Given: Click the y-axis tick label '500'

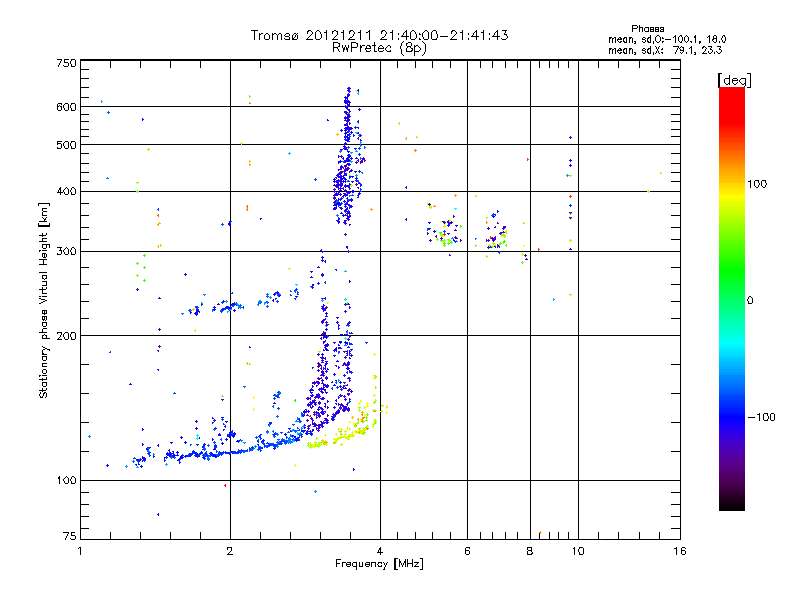Looking at the screenshot, I should [x=66, y=145].
